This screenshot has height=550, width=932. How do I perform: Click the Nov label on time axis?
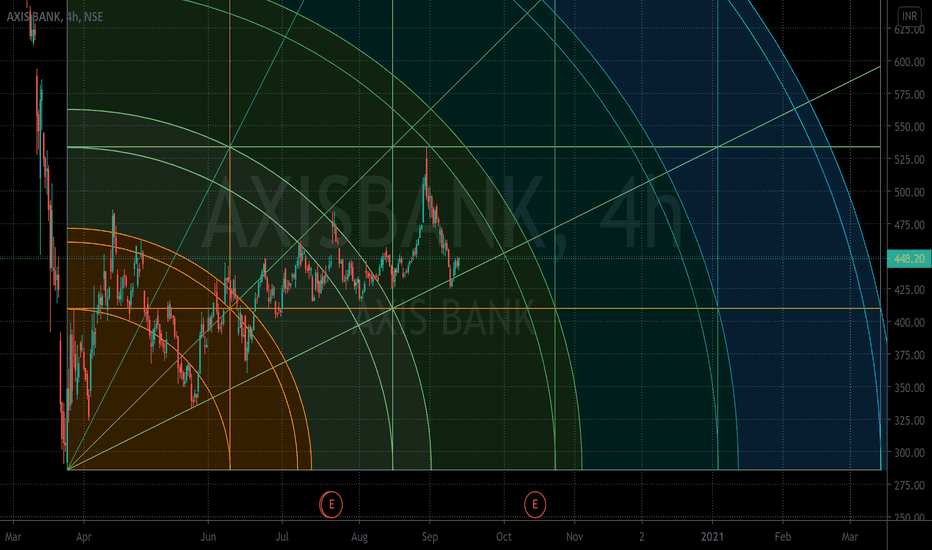pyautogui.click(x=574, y=537)
